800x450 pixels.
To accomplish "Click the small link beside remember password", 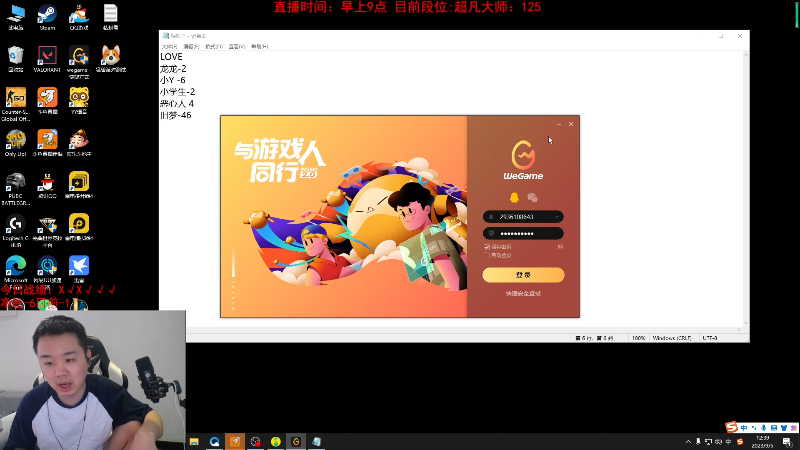I will coord(560,247).
